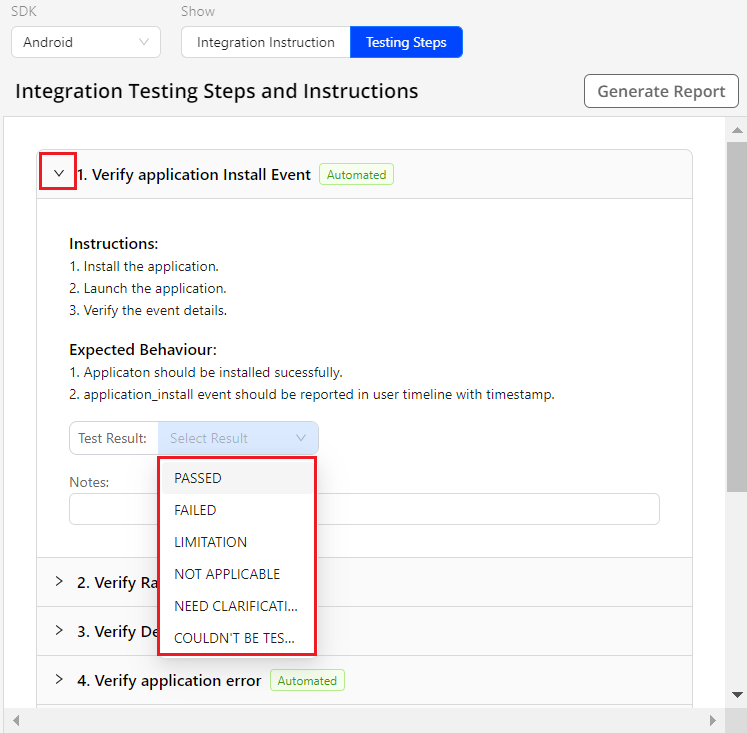Pick the COULDN'T BE TESTED option
The width and height of the screenshot is (747, 733).
click(236, 638)
